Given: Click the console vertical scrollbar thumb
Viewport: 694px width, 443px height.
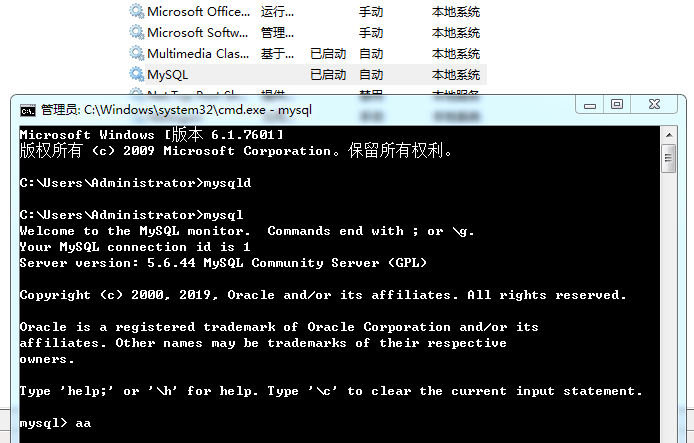Looking at the screenshot, I should [668, 158].
